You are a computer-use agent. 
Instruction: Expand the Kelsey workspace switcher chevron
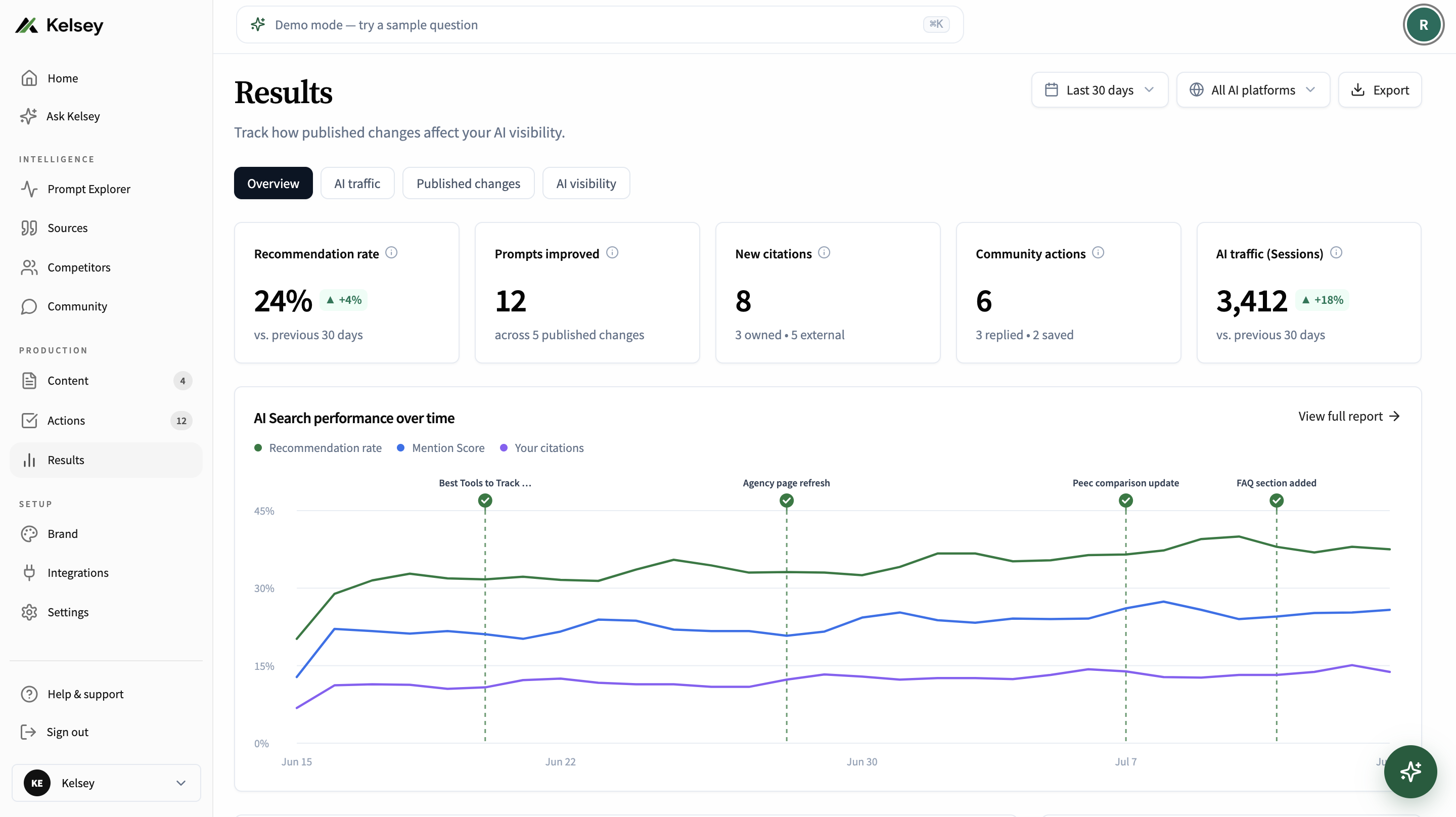tap(181, 783)
